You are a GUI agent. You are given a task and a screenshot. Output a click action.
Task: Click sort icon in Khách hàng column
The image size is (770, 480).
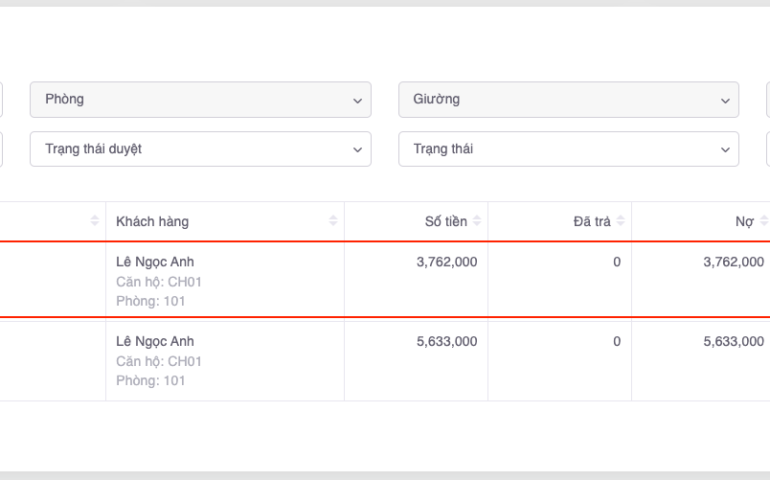point(333,221)
